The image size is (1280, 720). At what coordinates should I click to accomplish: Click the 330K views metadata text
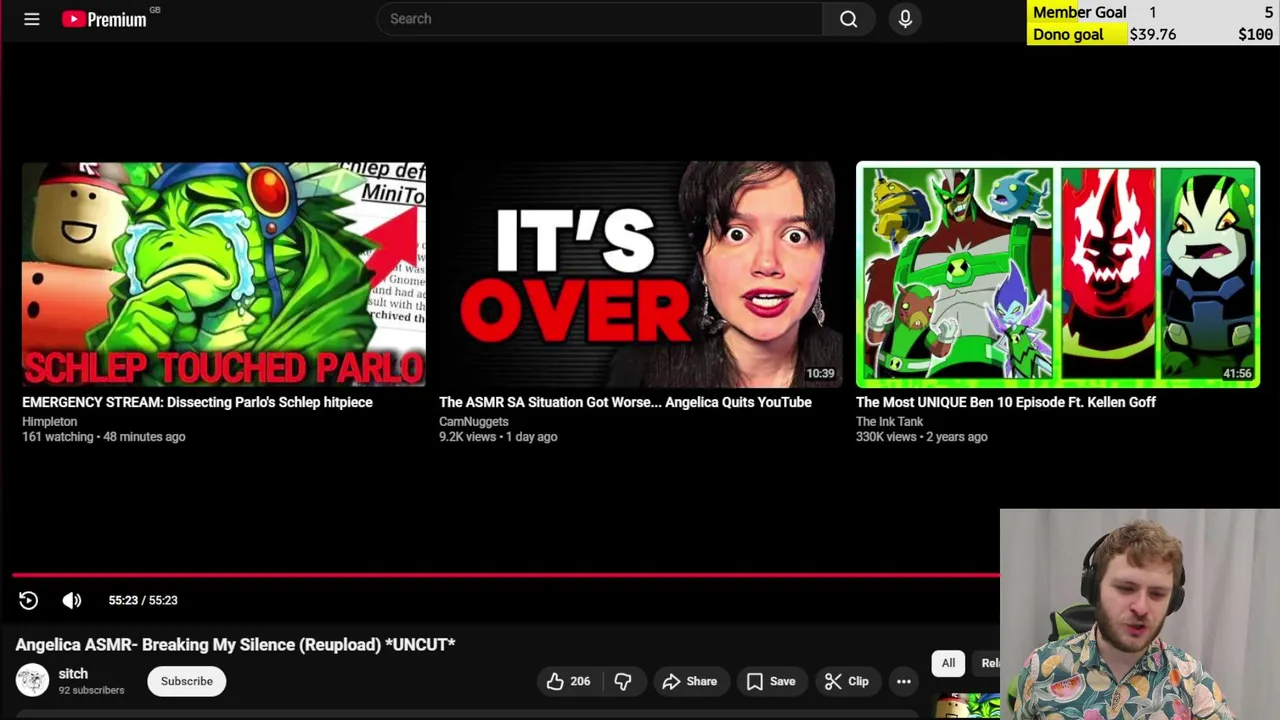886,437
